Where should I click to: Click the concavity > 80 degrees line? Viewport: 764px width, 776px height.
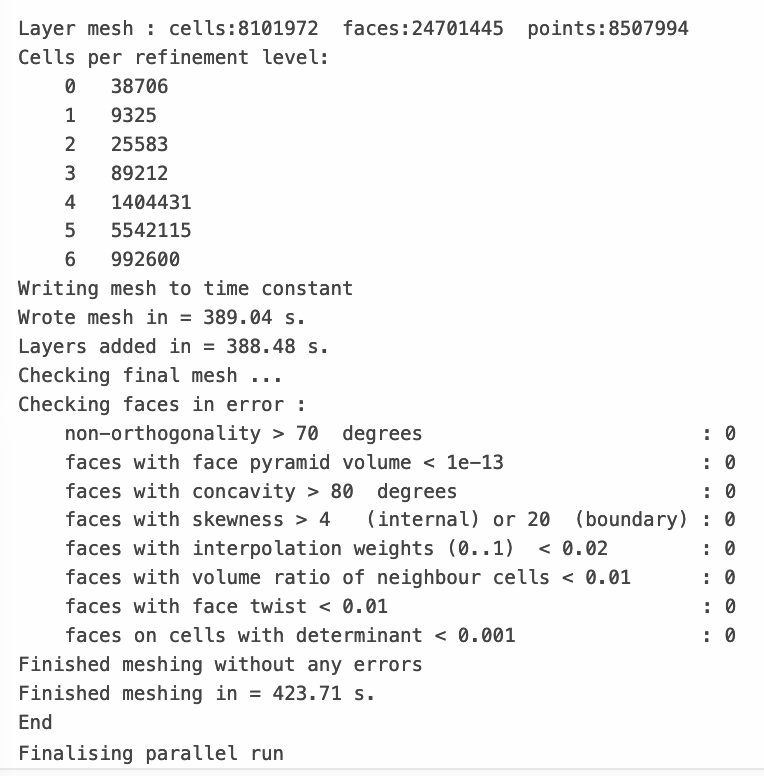[400, 491]
